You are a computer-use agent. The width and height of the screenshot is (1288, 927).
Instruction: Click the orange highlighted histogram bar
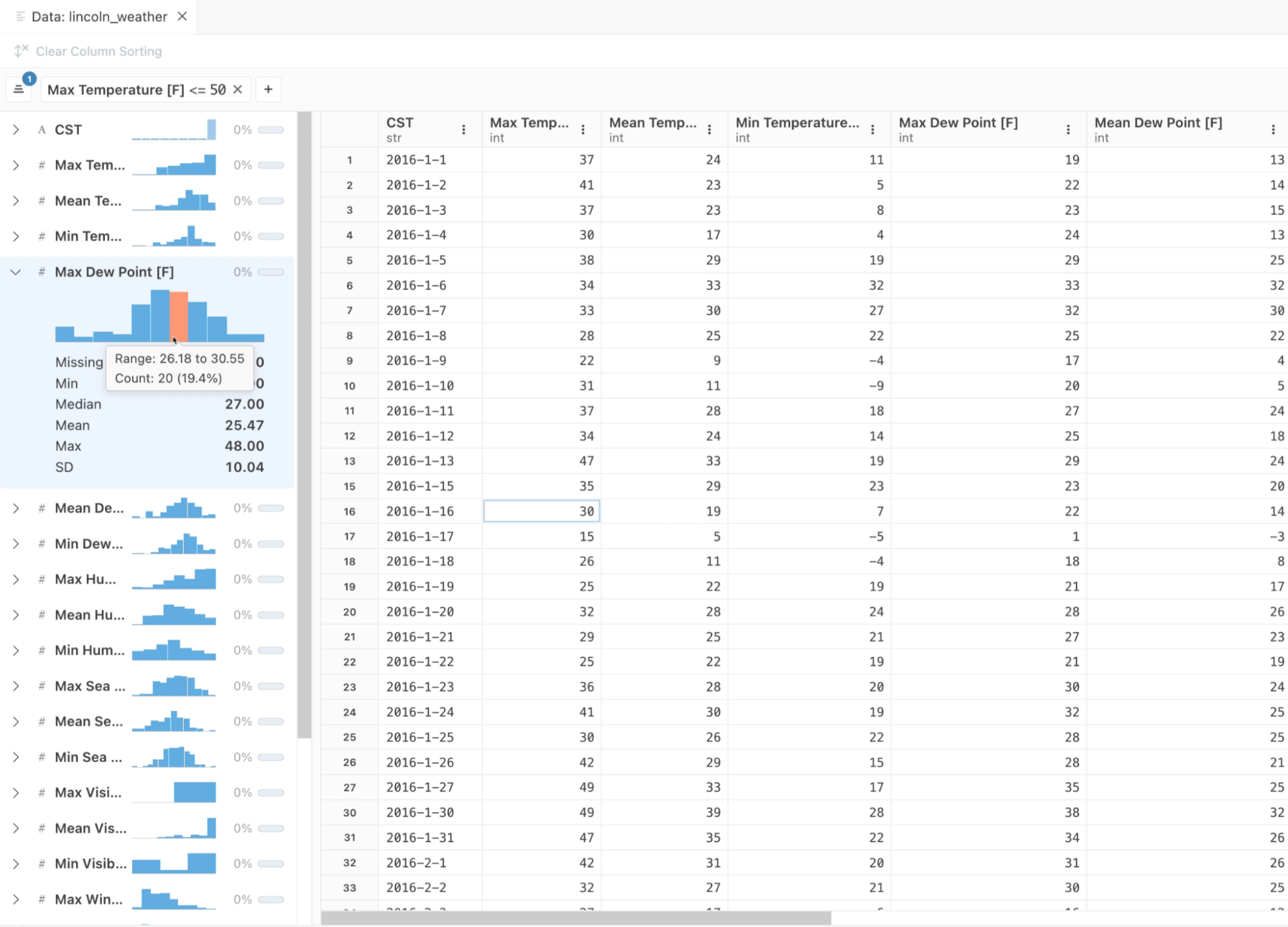point(178,316)
